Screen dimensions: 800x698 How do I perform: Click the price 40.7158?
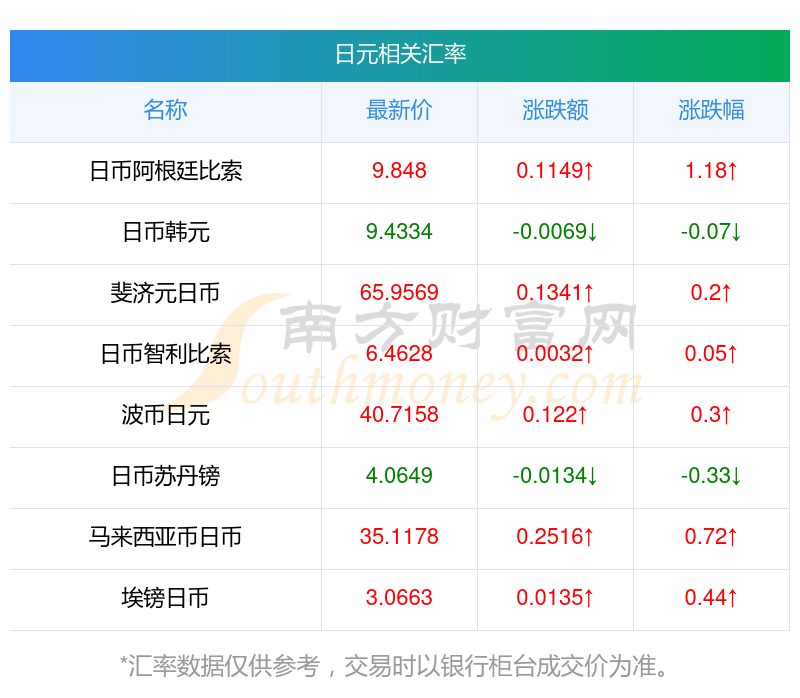(x=399, y=414)
